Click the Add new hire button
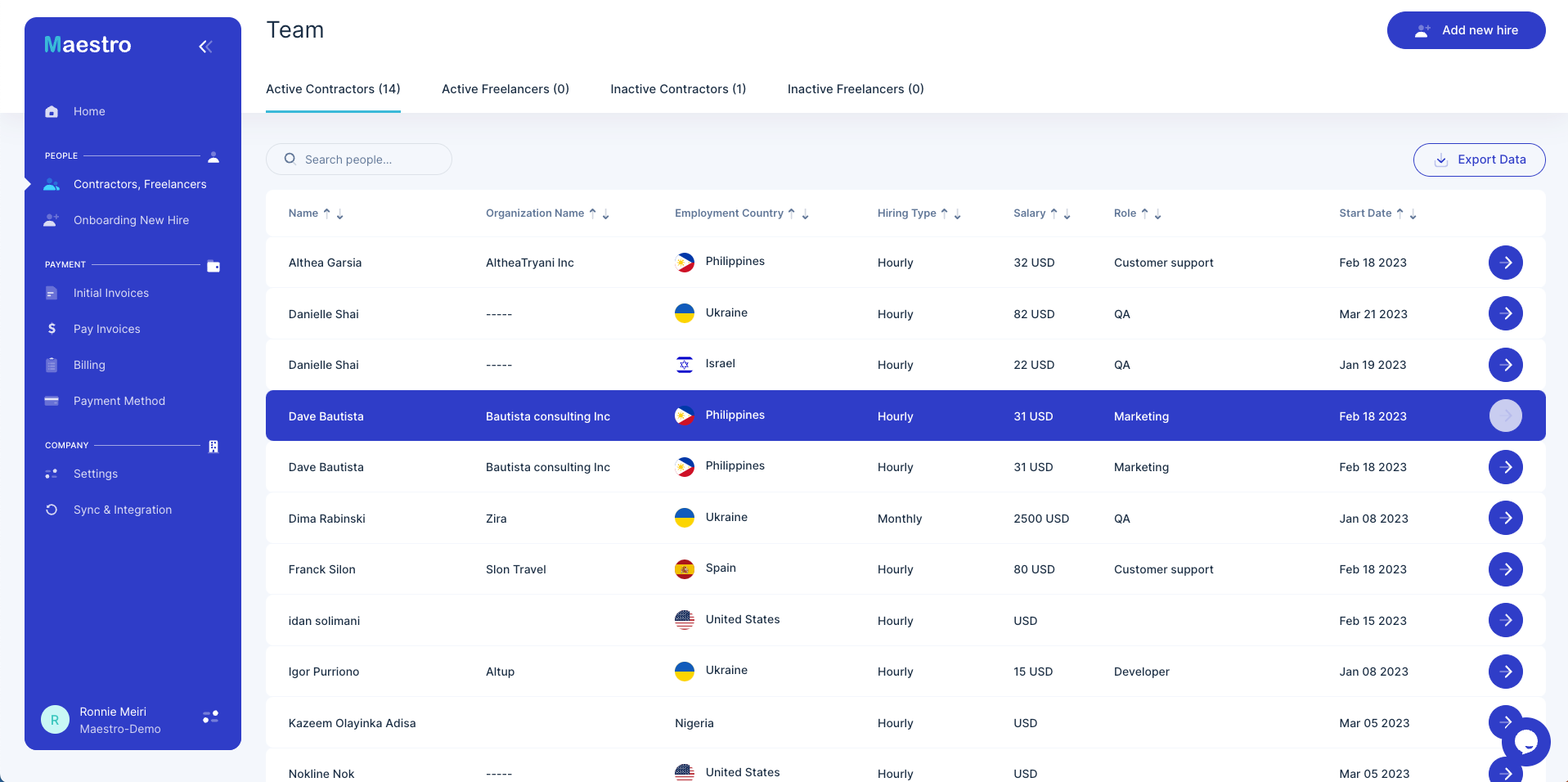This screenshot has width=1568, height=782. pos(1466,30)
